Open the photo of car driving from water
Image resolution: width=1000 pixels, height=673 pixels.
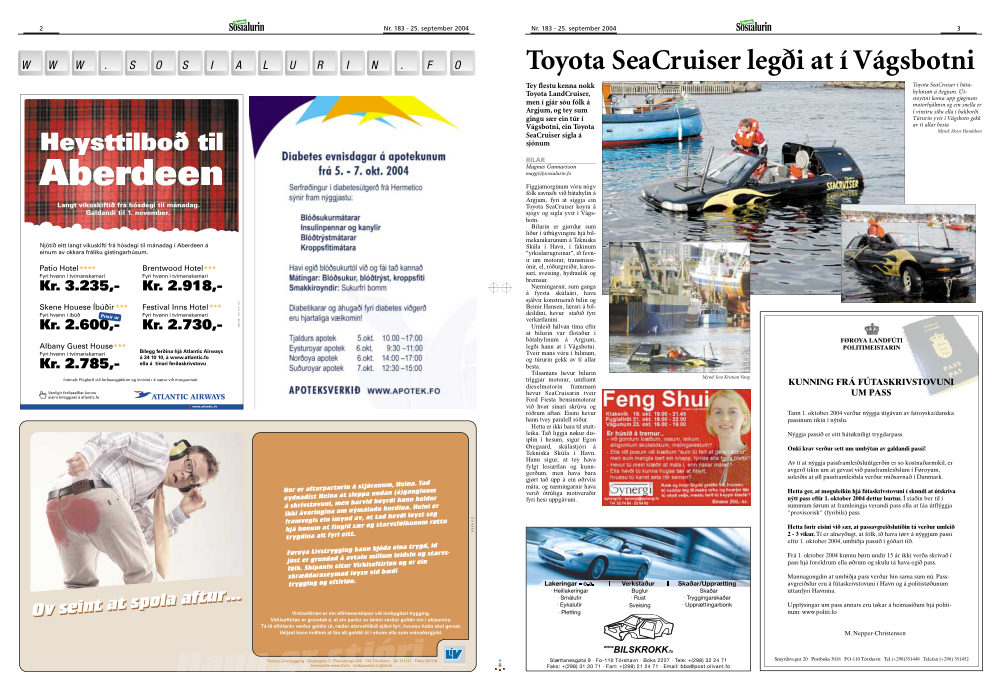tap(908, 253)
